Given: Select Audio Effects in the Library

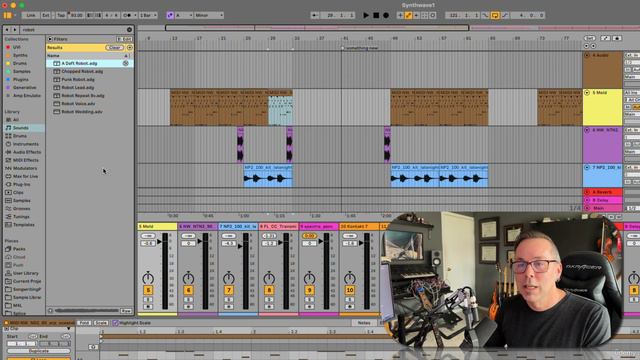Looking at the screenshot, I should [27, 152].
